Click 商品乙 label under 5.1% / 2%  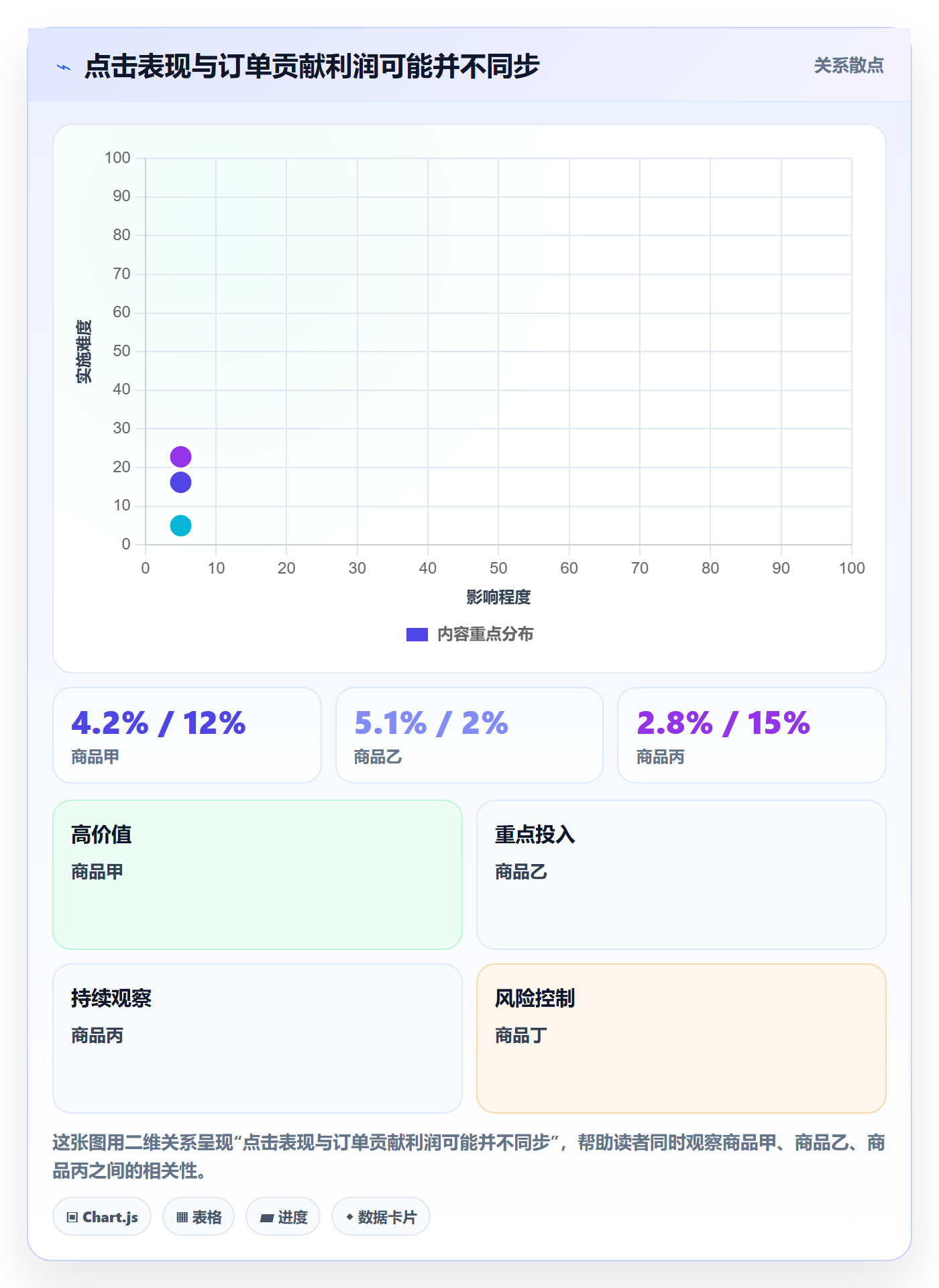(x=378, y=757)
